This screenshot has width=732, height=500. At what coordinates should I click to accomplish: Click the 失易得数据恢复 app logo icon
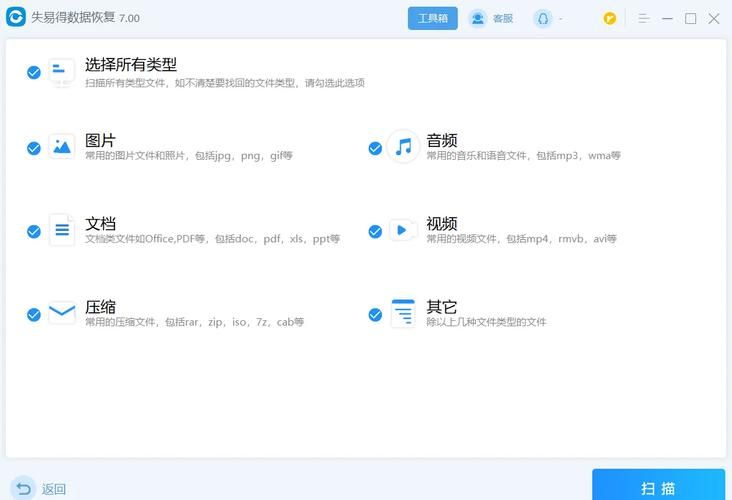16,17
